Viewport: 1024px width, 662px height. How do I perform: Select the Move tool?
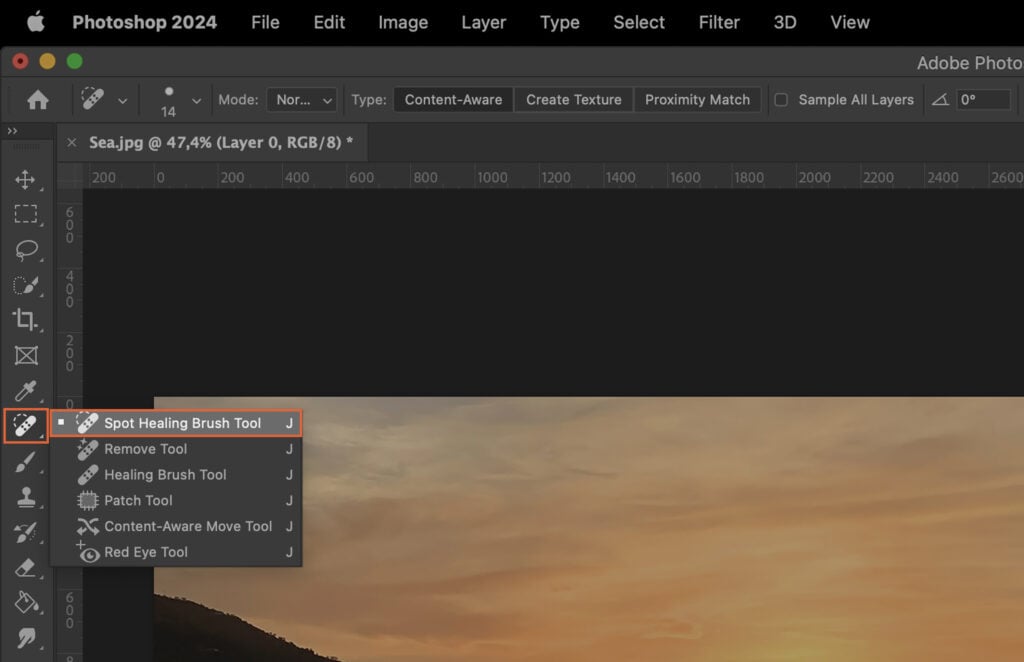pos(27,180)
